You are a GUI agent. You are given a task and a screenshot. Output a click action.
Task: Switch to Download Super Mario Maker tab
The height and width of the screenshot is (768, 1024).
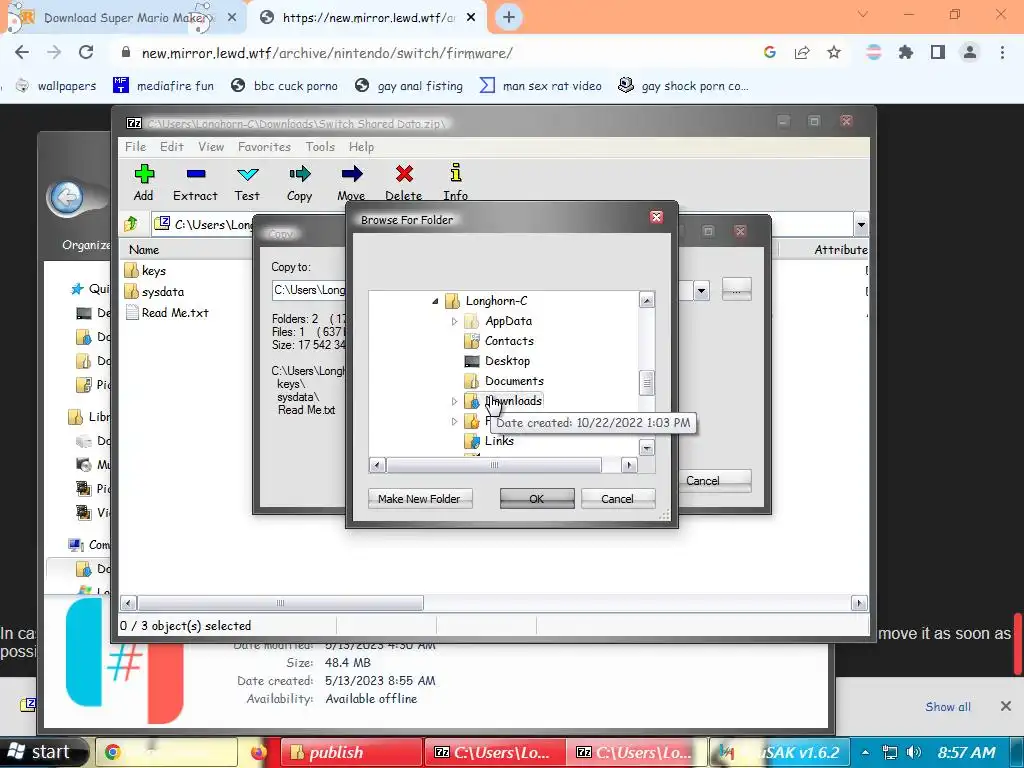(x=123, y=18)
